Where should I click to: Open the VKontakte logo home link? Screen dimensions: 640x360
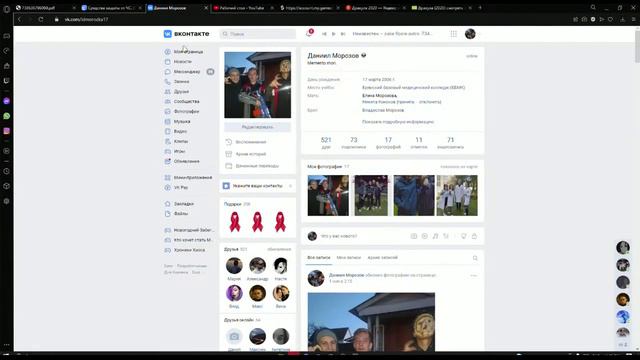[187, 34]
